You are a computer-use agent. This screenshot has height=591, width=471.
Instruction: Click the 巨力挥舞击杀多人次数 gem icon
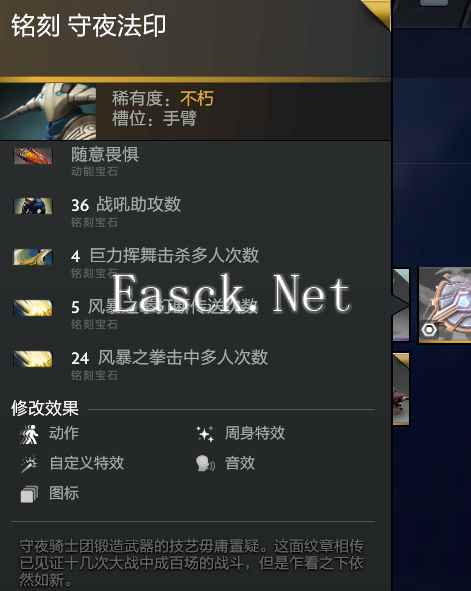33,257
